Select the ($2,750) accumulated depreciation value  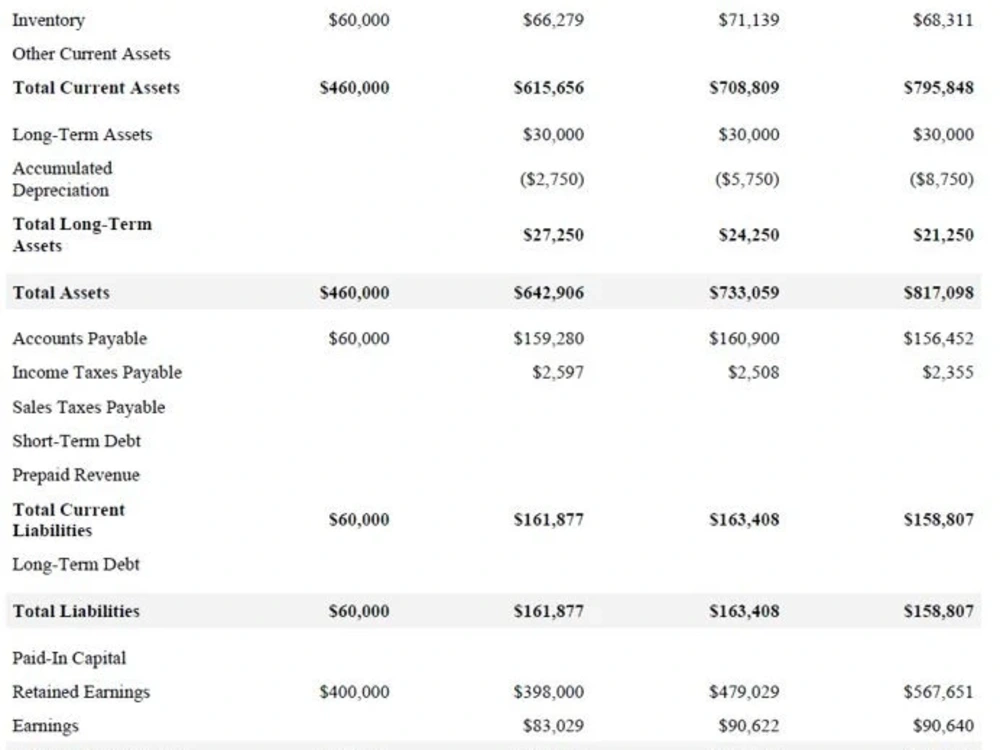pyautogui.click(x=552, y=179)
